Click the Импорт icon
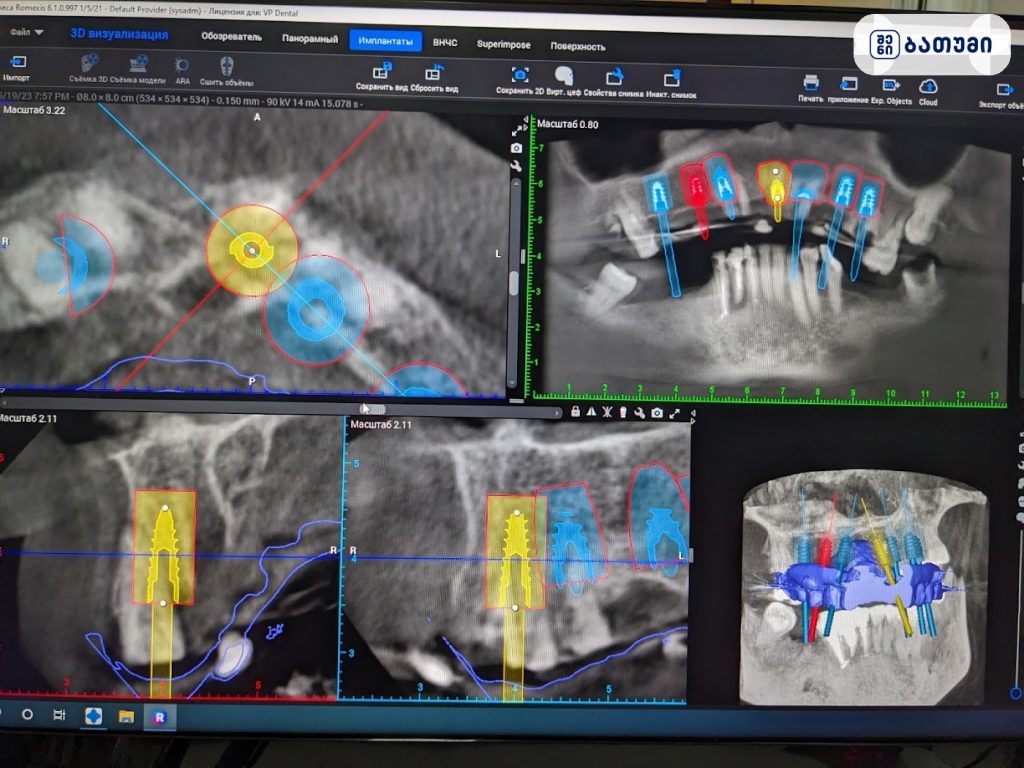Image resolution: width=1024 pixels, height=768 pixels. [18, 62]
